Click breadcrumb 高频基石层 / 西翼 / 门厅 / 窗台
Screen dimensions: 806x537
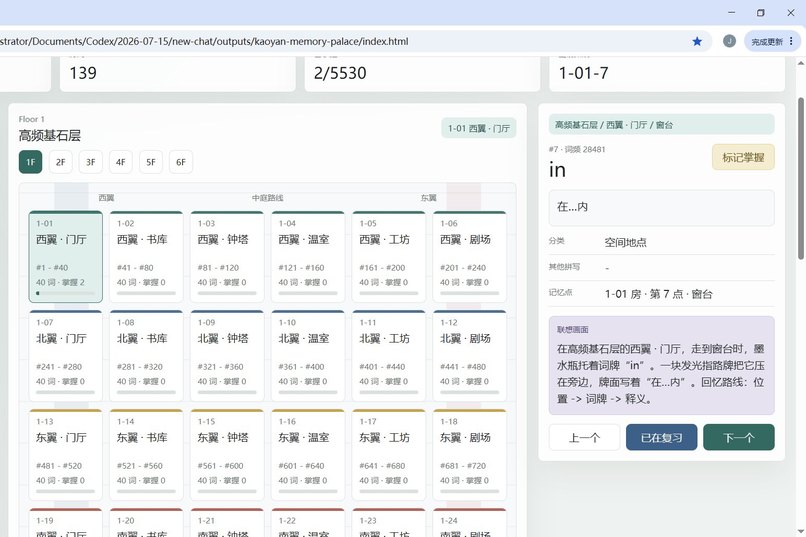tap(662, 124)
